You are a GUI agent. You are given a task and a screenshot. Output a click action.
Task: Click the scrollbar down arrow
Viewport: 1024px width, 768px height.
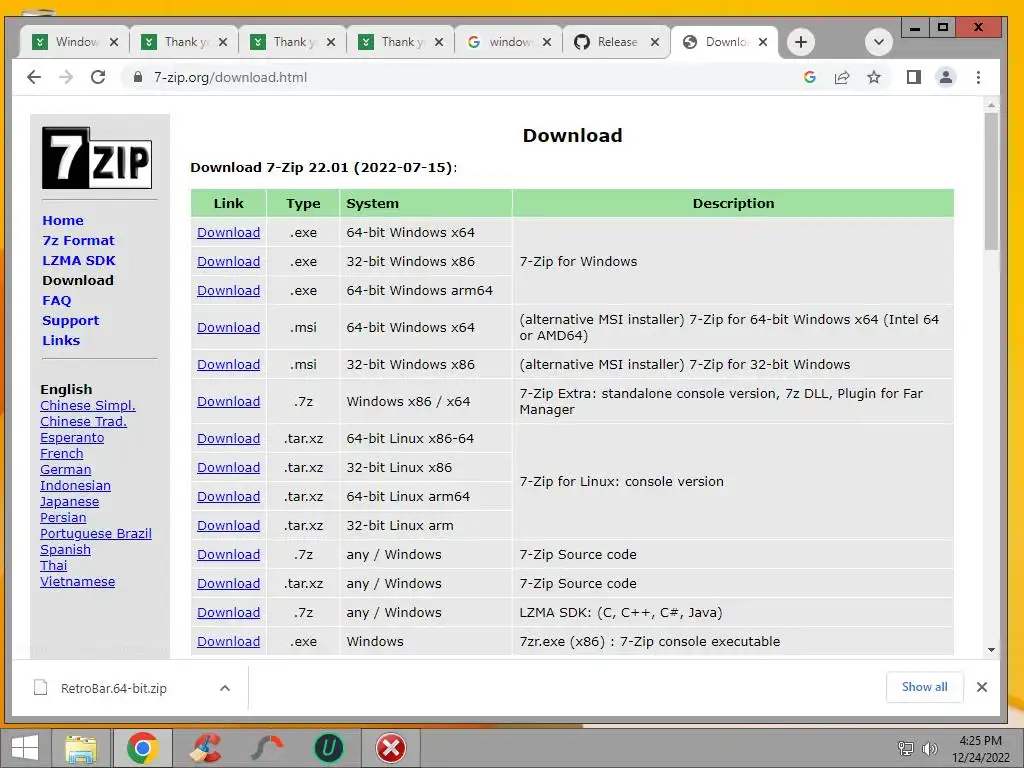991,650
